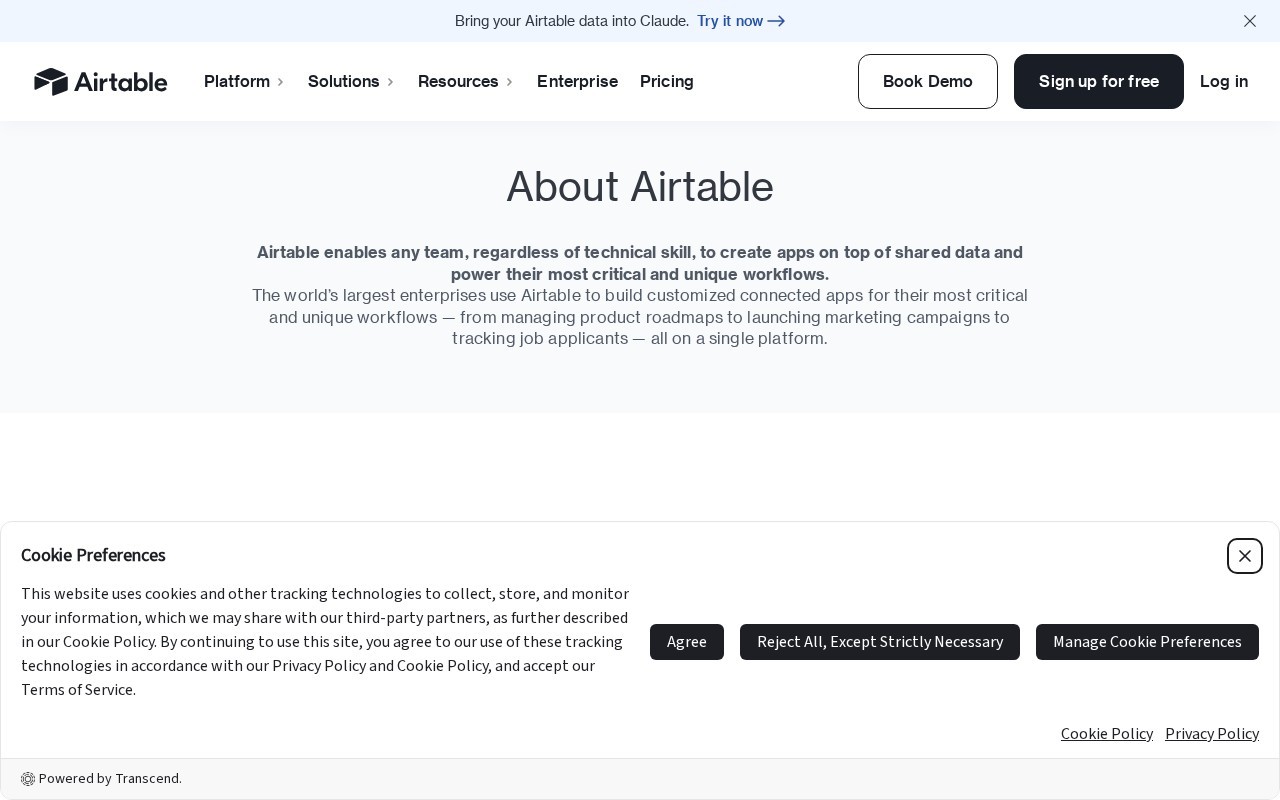This screenshot has height=800, width=1280.
Task: Open Manage Cookie Preferences
Action: coord(1147,642)
